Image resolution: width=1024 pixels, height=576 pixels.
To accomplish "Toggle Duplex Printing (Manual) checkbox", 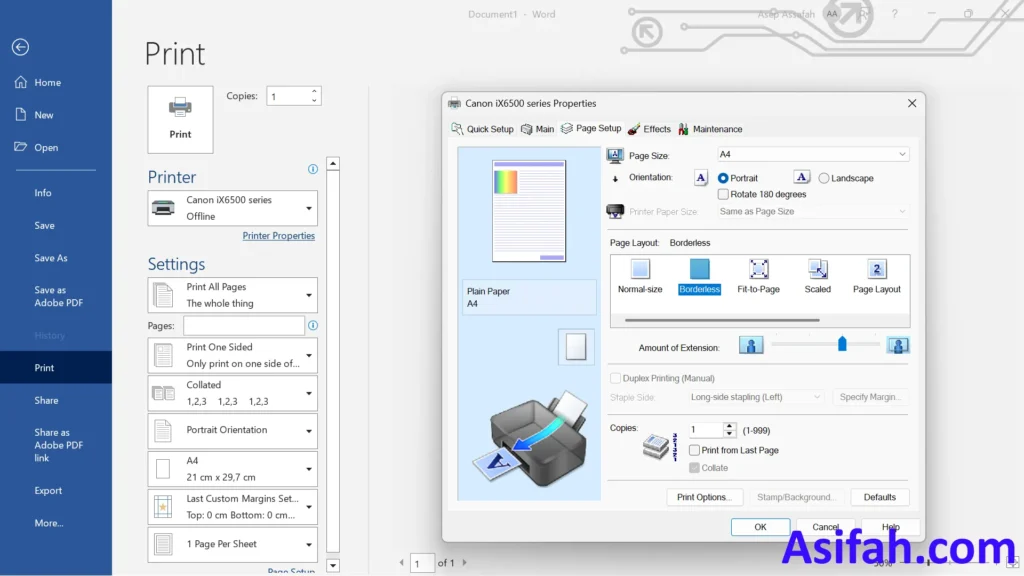I will pyautogui.click(x=615, y=378).
